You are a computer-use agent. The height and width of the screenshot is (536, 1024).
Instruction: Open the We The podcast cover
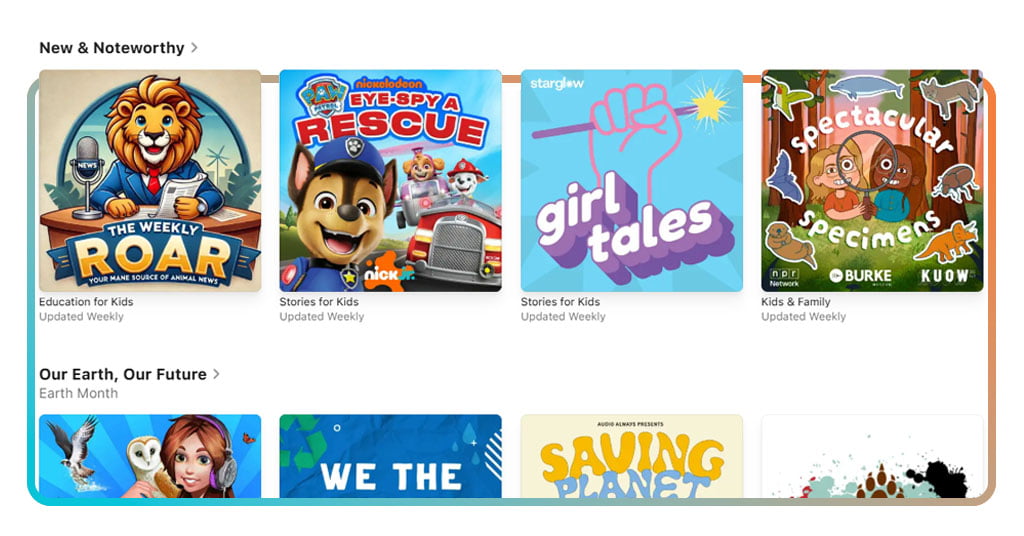point(391,456)
